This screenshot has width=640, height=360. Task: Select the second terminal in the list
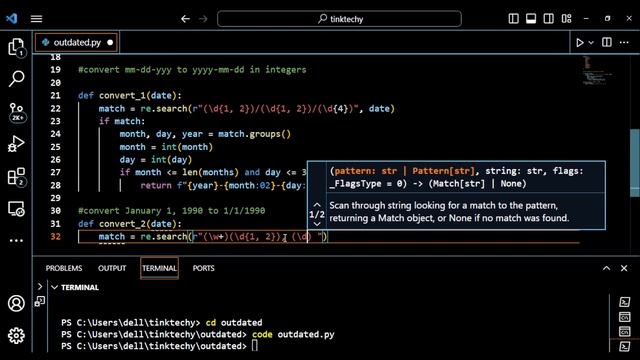point(624,317)
